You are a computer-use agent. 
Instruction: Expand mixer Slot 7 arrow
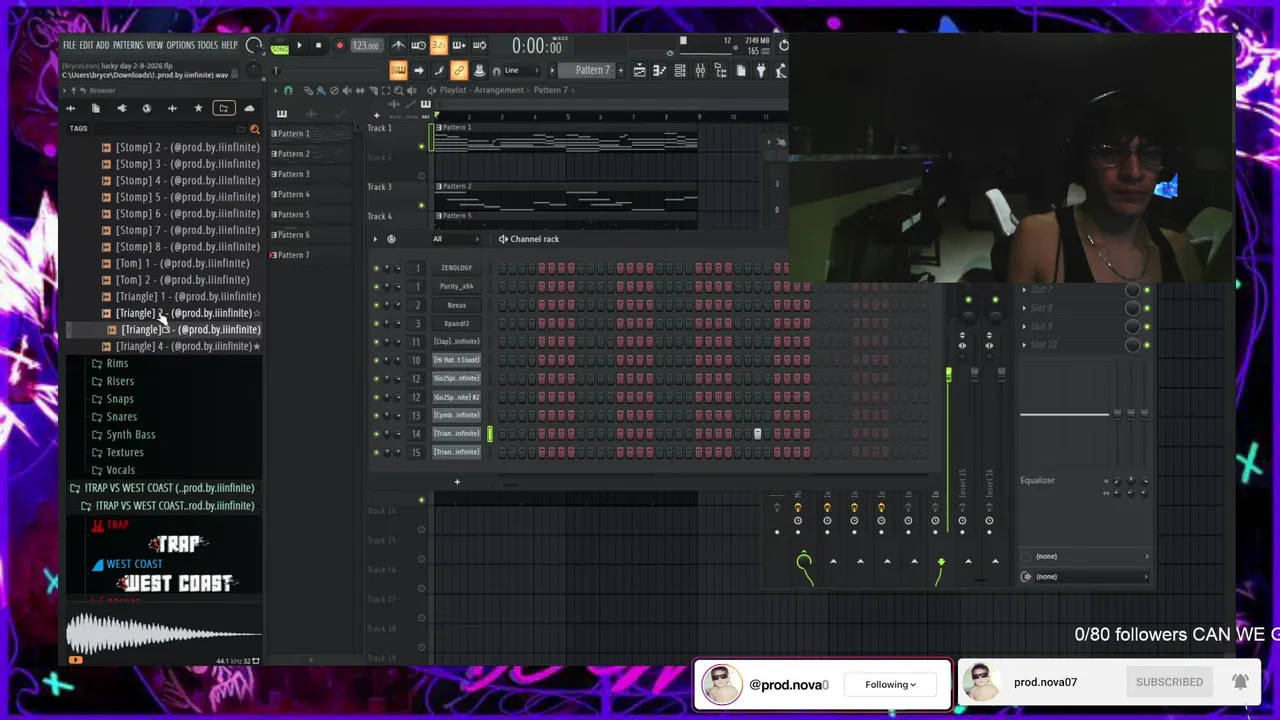click(1024, 290)
